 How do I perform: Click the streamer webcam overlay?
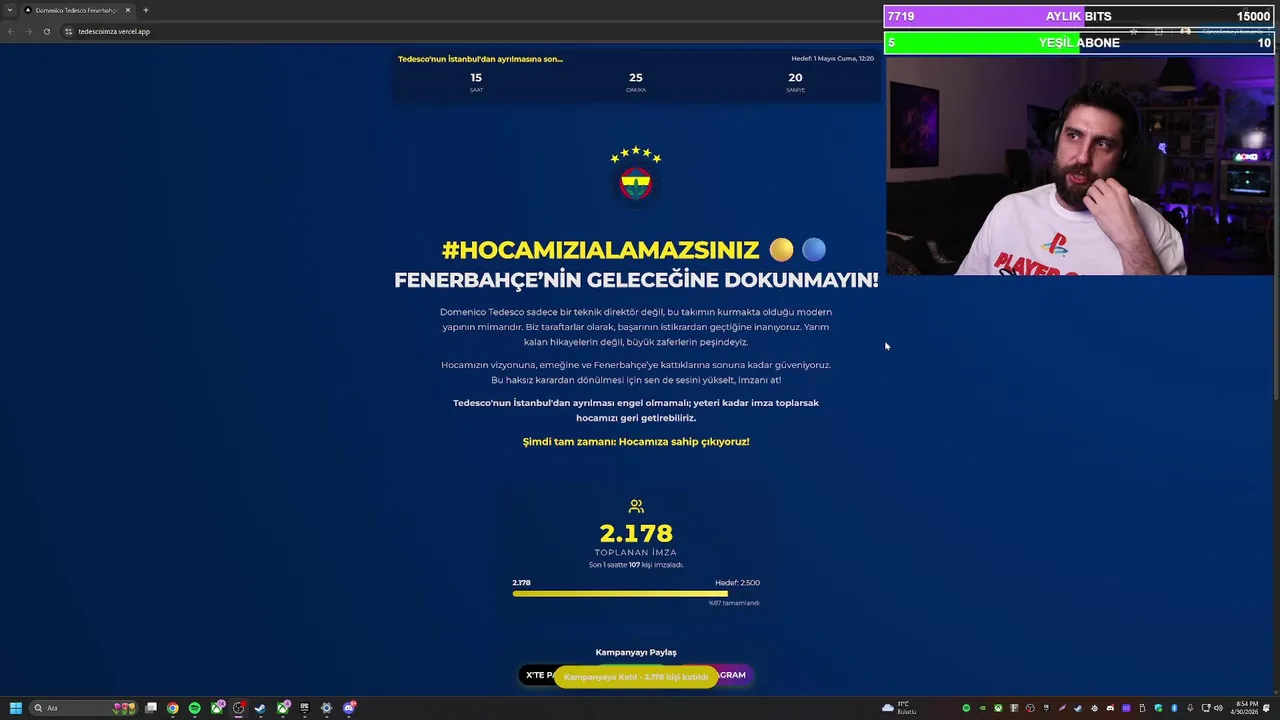(x=1080, y=165)
